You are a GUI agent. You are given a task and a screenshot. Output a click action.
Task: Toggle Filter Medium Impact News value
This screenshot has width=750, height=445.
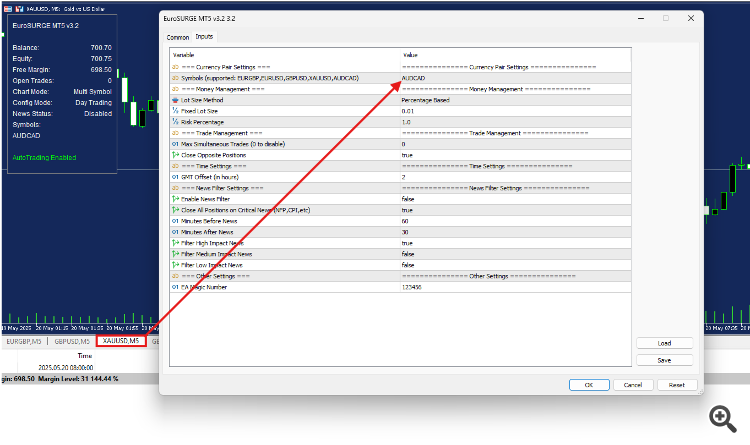click(516, 254)
